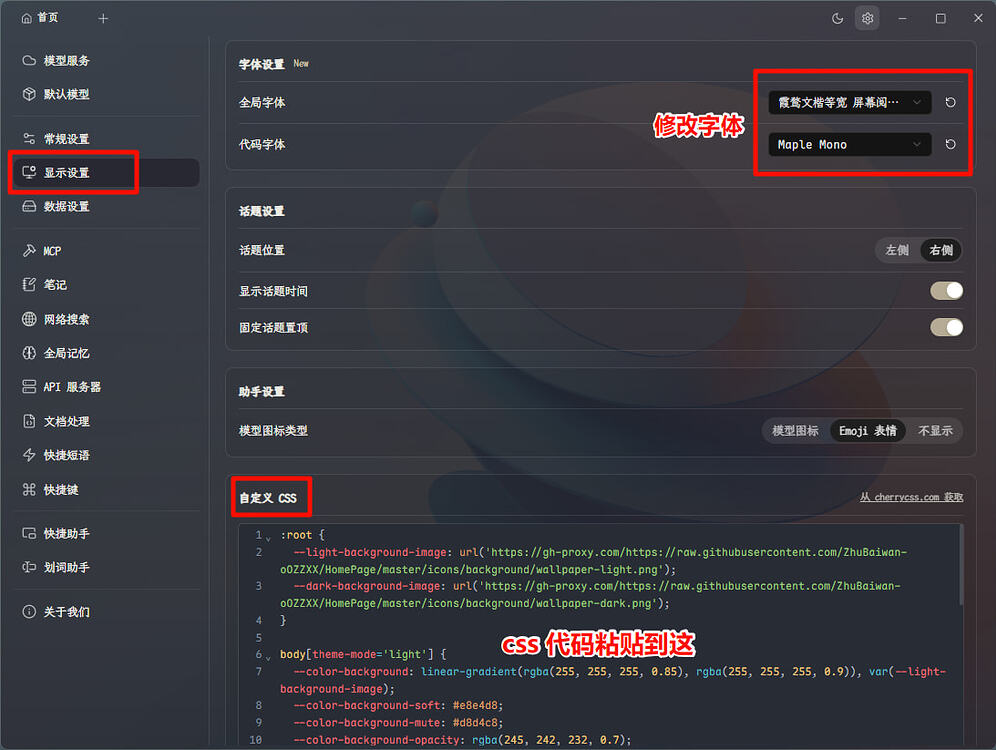996x750 pixels.
Task: Click the hammer icon beside MCP
Action: 29,251
